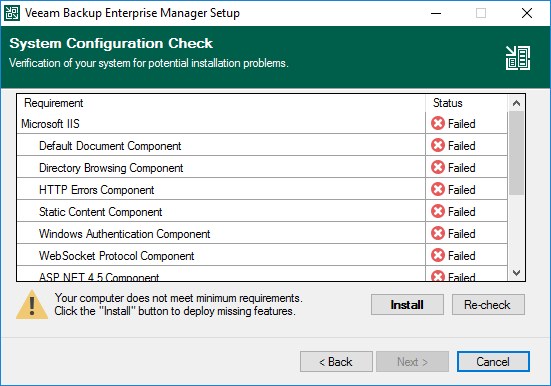The width and height of the screenshot is (551, 386).
Task: Click failed icon for WebSocket Protocol Component
Action: coord(438,255)
